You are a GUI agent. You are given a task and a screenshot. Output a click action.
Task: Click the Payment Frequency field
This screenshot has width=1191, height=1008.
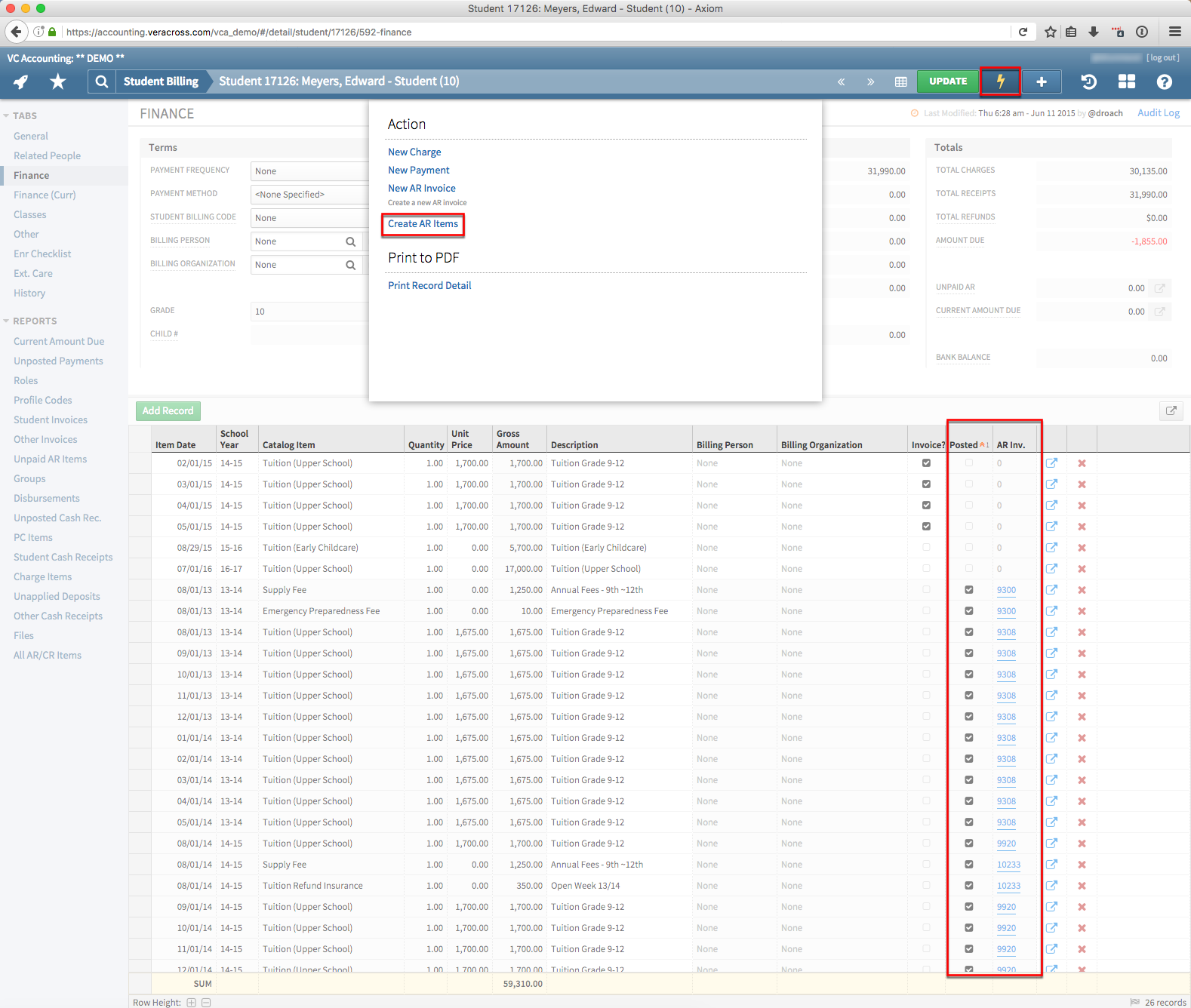click(309, 171)
